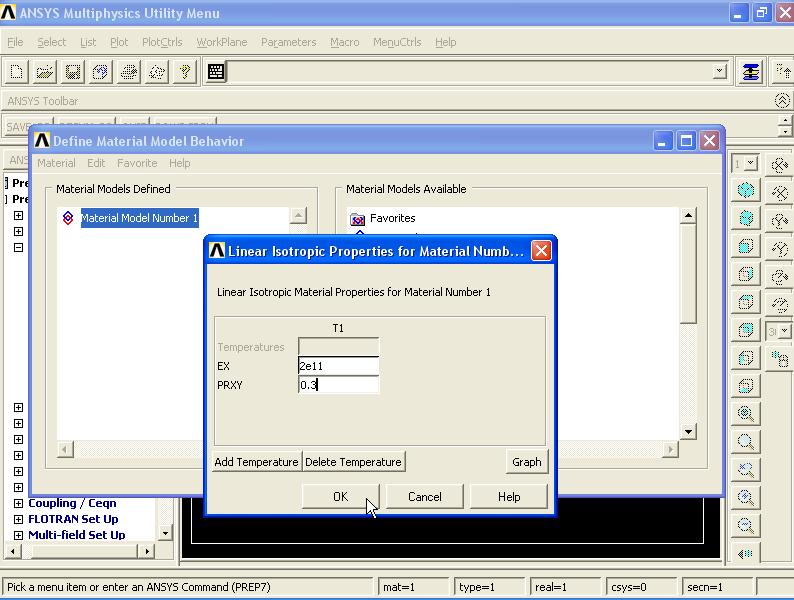The width and height of the screenshot is (794, 600).
Task: Click the Zoom In magnifier icon
Action: point(746,497)
